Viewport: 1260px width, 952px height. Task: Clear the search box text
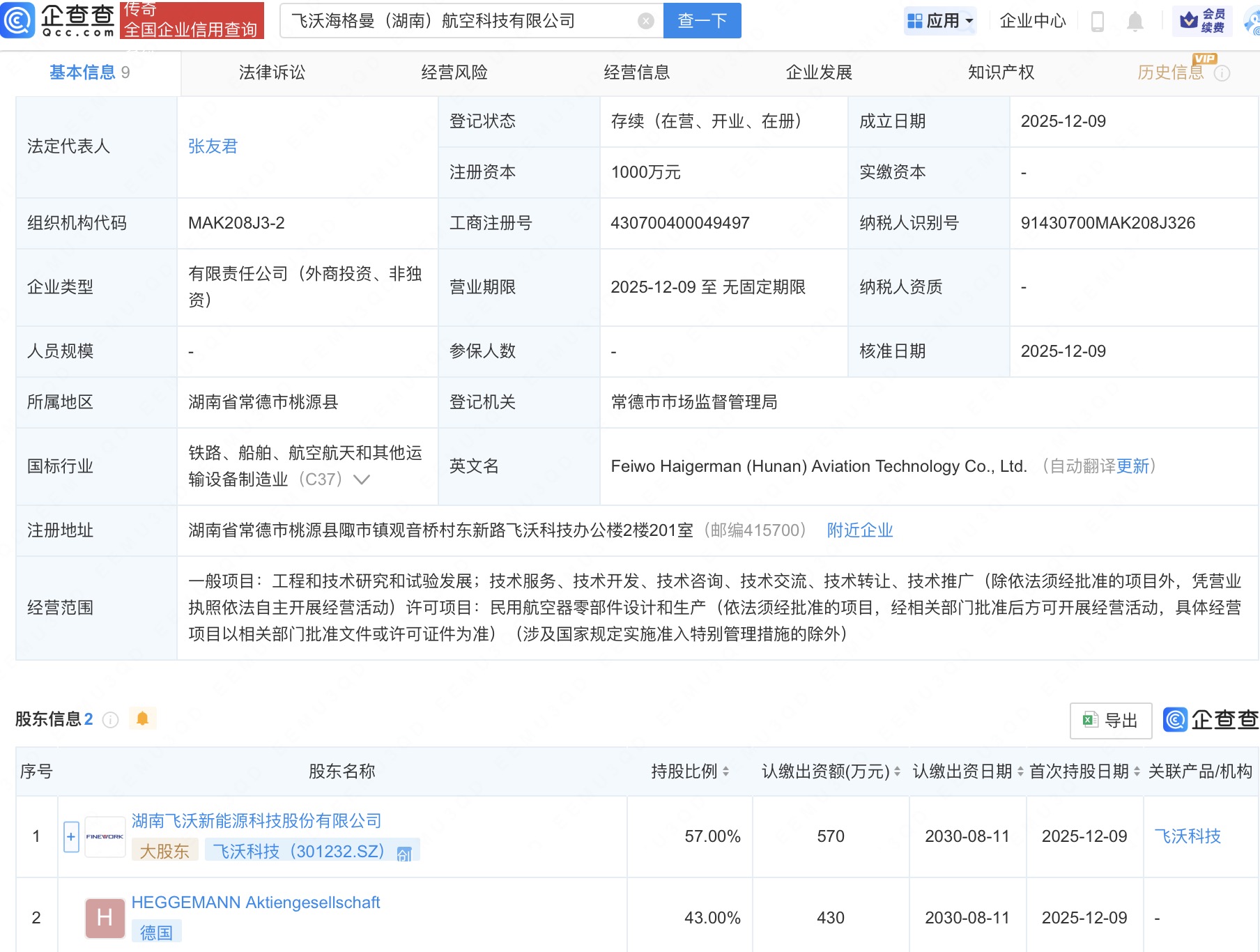coord(646,22)
